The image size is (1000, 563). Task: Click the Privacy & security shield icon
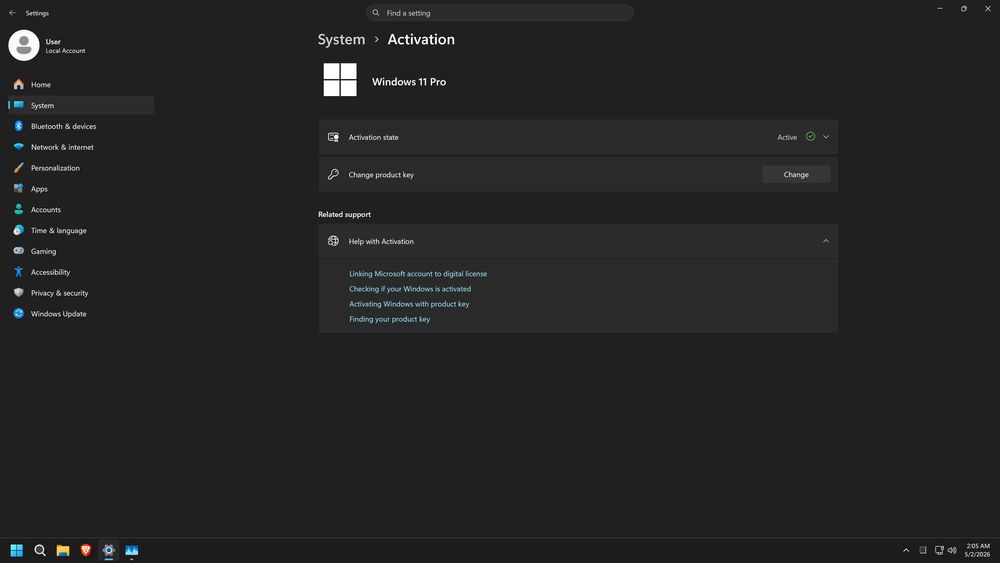point(18,293)
